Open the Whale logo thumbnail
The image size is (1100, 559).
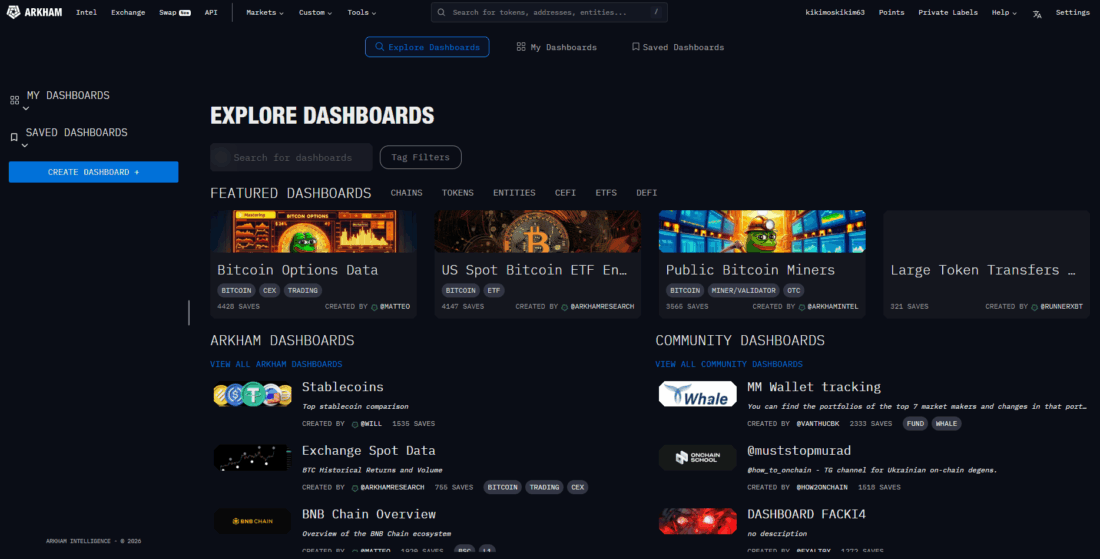[697, 394]
